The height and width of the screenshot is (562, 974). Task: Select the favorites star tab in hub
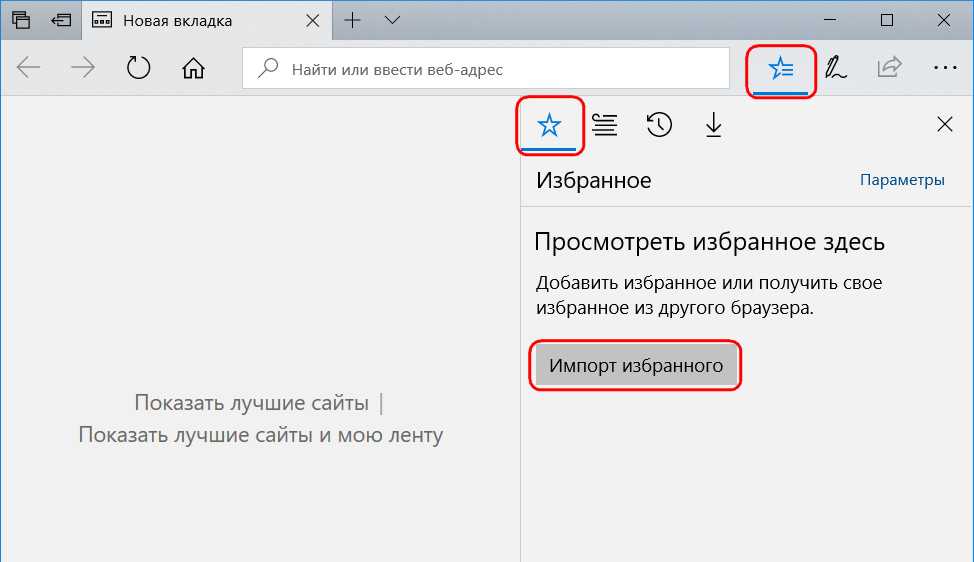coord(549,125)
